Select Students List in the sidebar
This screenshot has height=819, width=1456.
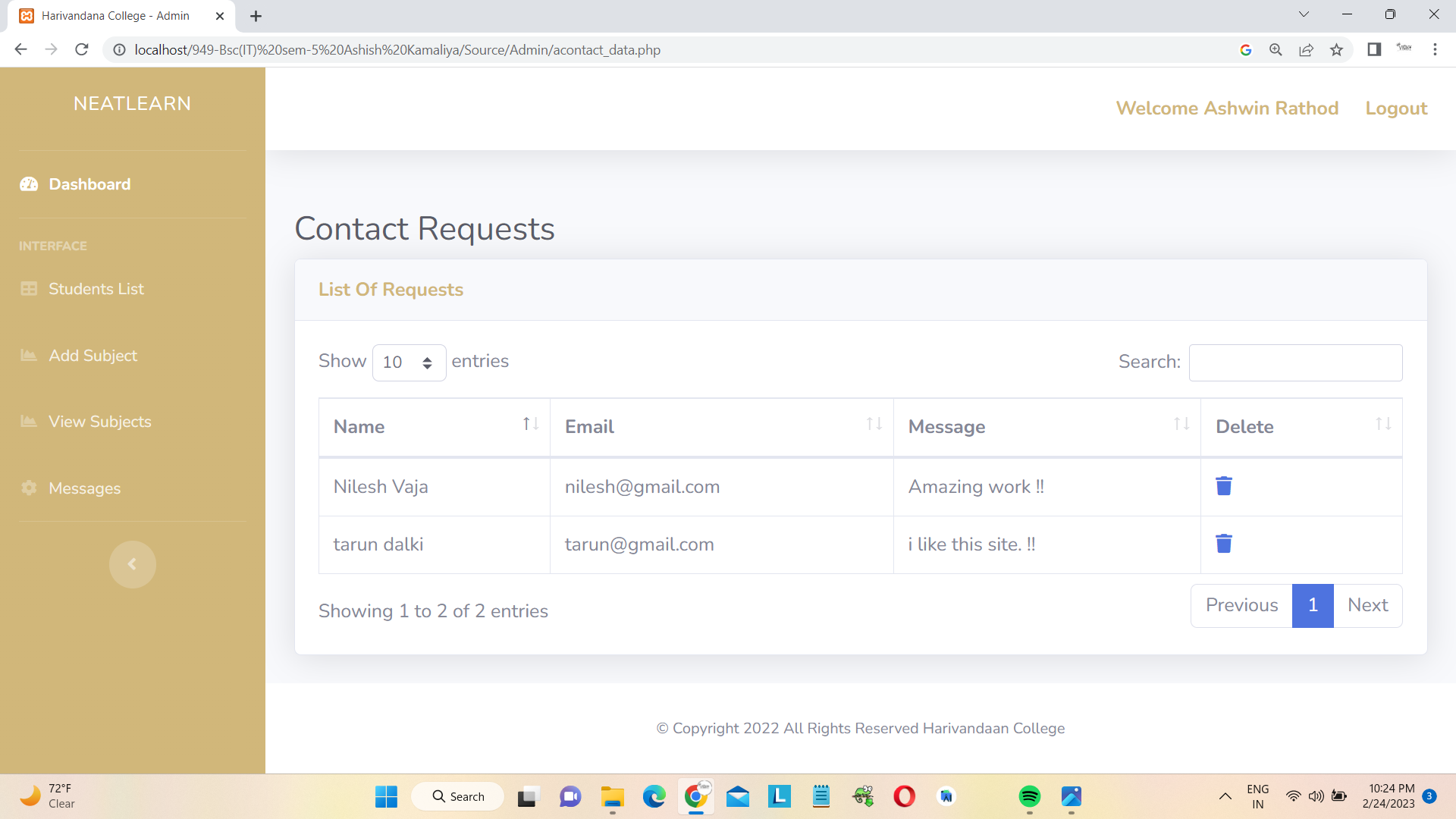96,289
